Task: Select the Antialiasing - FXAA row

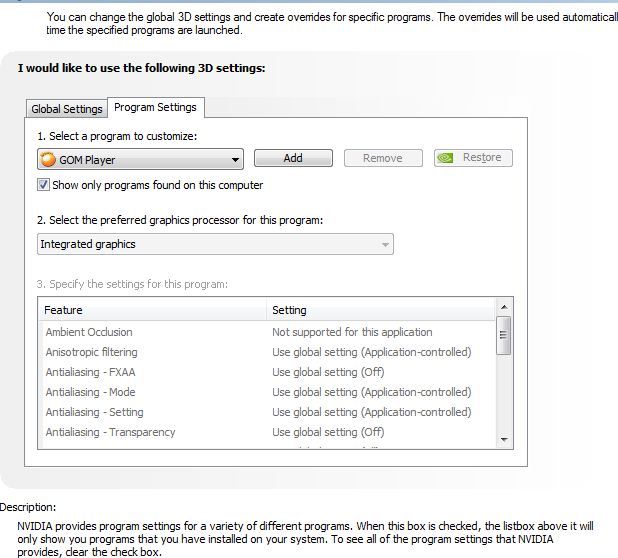Action: (267, 372)
